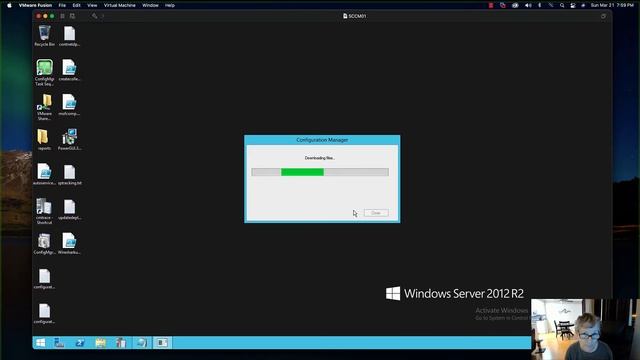
Task: Open File Explorer from the taskbar
Action: click(100, 342)
